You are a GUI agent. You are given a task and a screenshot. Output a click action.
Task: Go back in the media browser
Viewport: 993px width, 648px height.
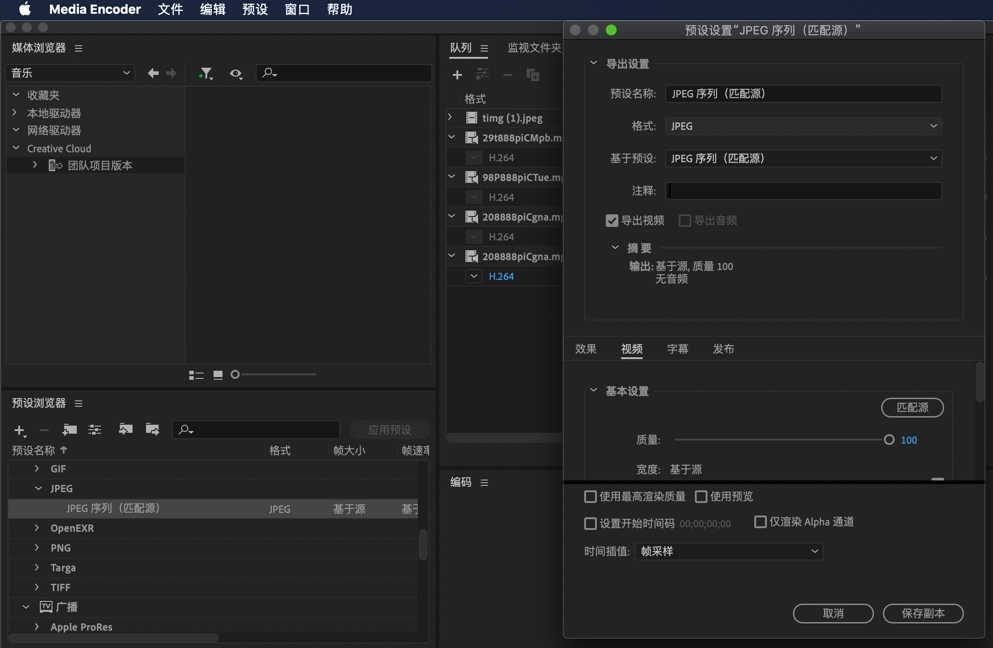coord(153,73)
